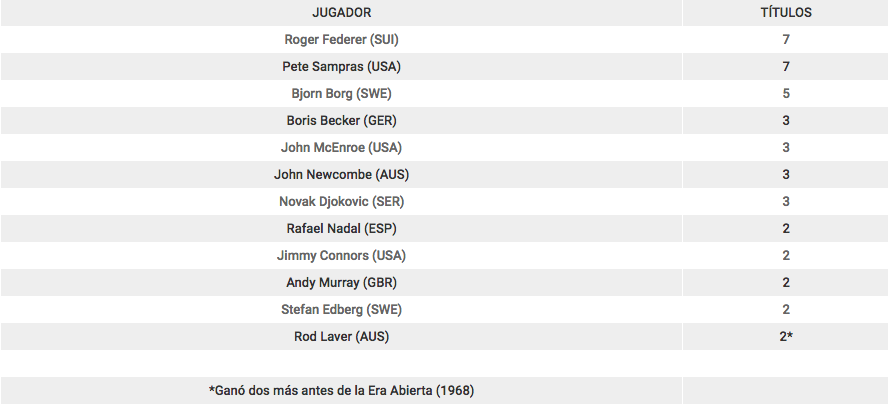Click Rod Laver's 2* titles cell
The width and height of the screenshot is (888, 404).
[785, 337]
